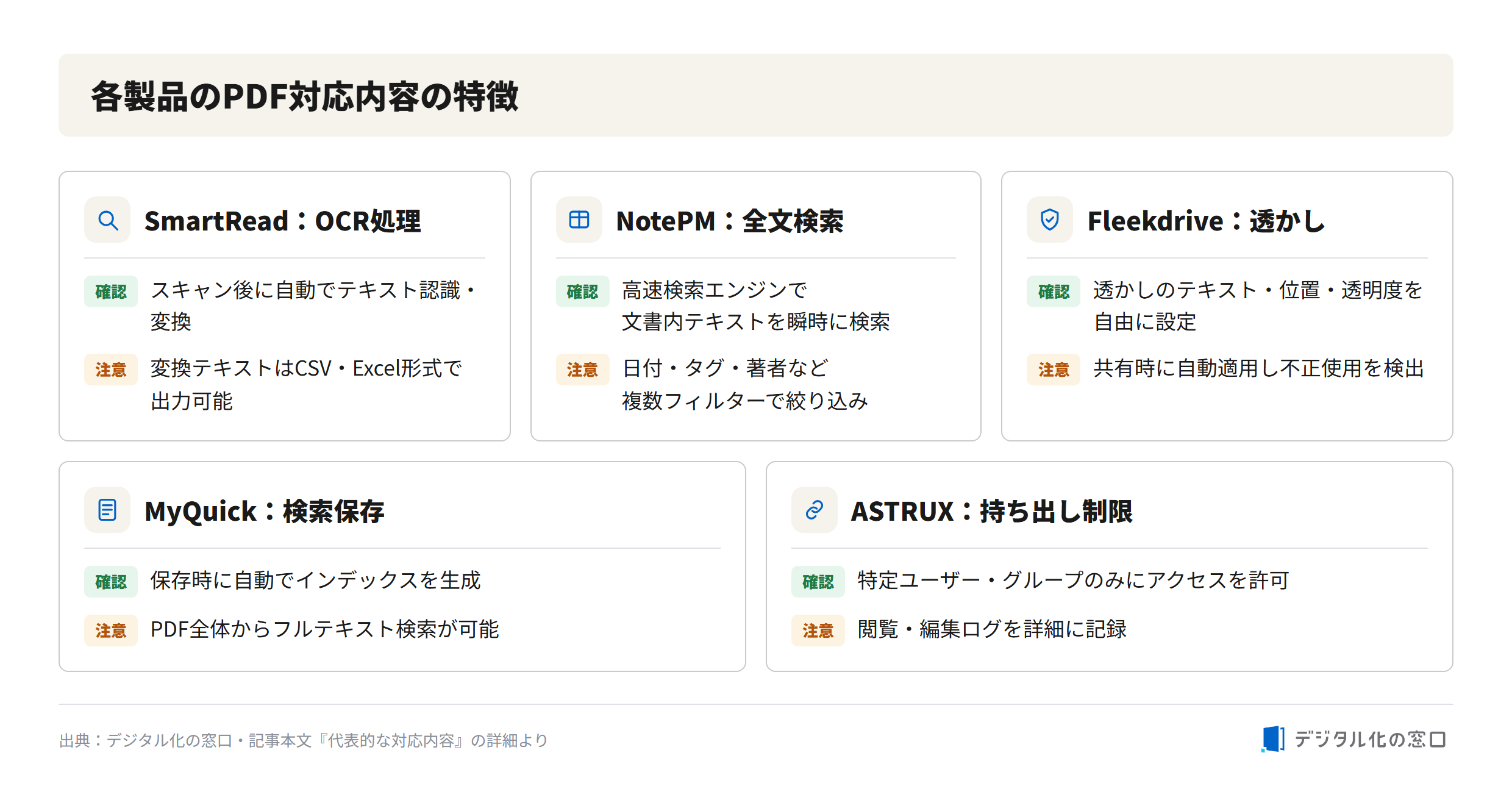Click the source citation line starting 出典
Viewport: 1512px width, 811px height.
[304, 740]
